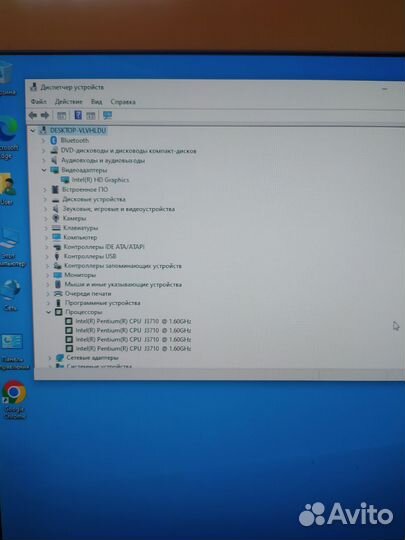Screen dimensions: 405x540
Task: Click the Контроллеры USB category icon
Action: pyautogui.click(x=57, y=256)
